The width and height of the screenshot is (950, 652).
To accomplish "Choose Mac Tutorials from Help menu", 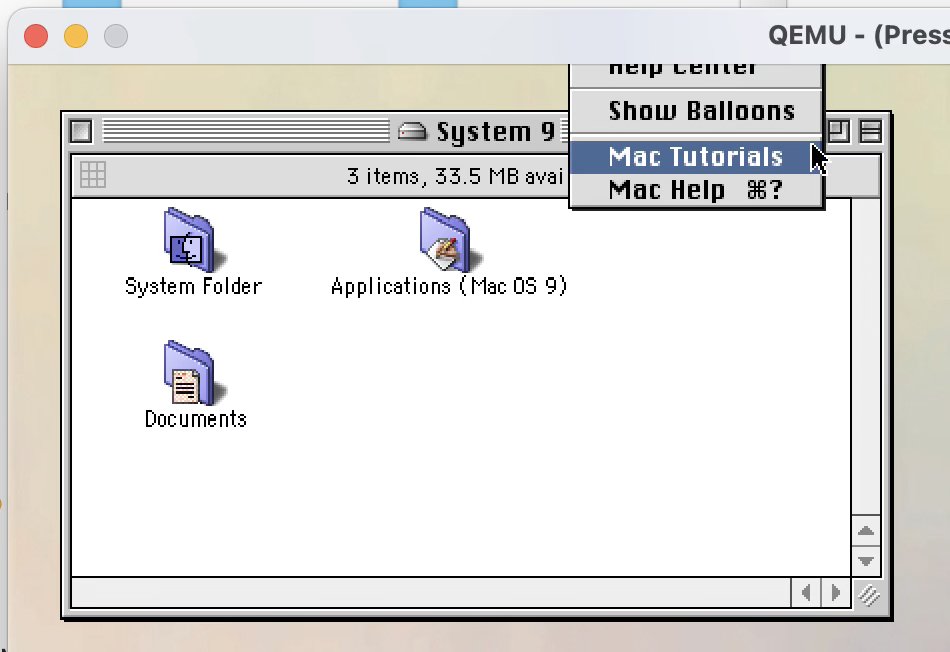I will click(x=696, y=157).
